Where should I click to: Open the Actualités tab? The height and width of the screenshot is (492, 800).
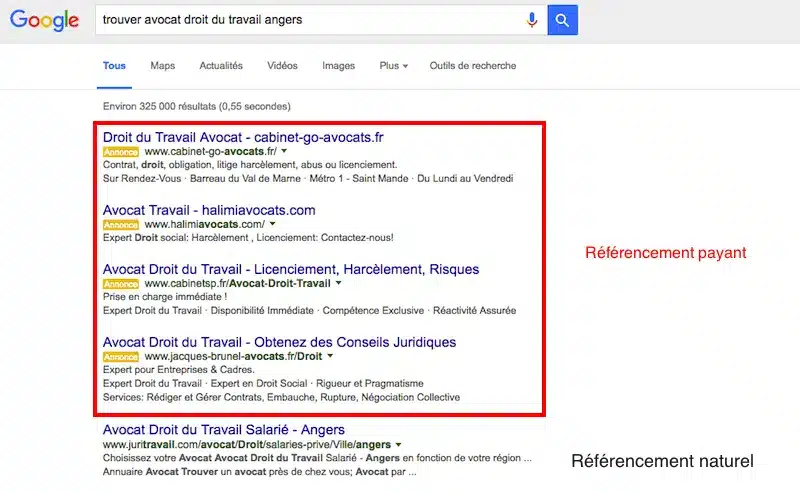pyautogui.click(x=221, y=66)
